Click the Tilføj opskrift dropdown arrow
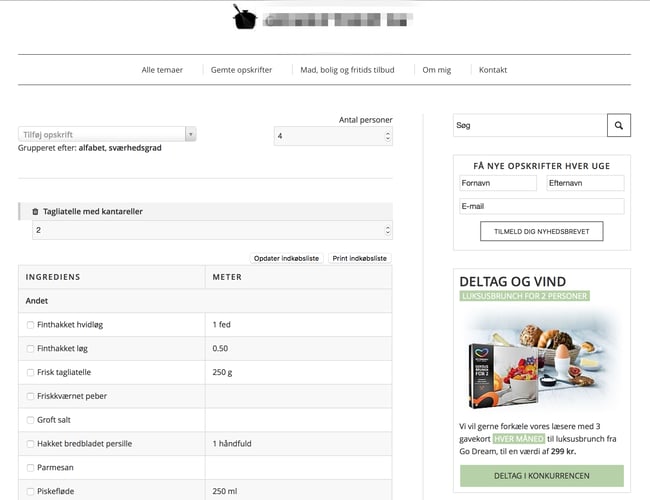This screenshot has height=500, width=650. tap(191, 134)
